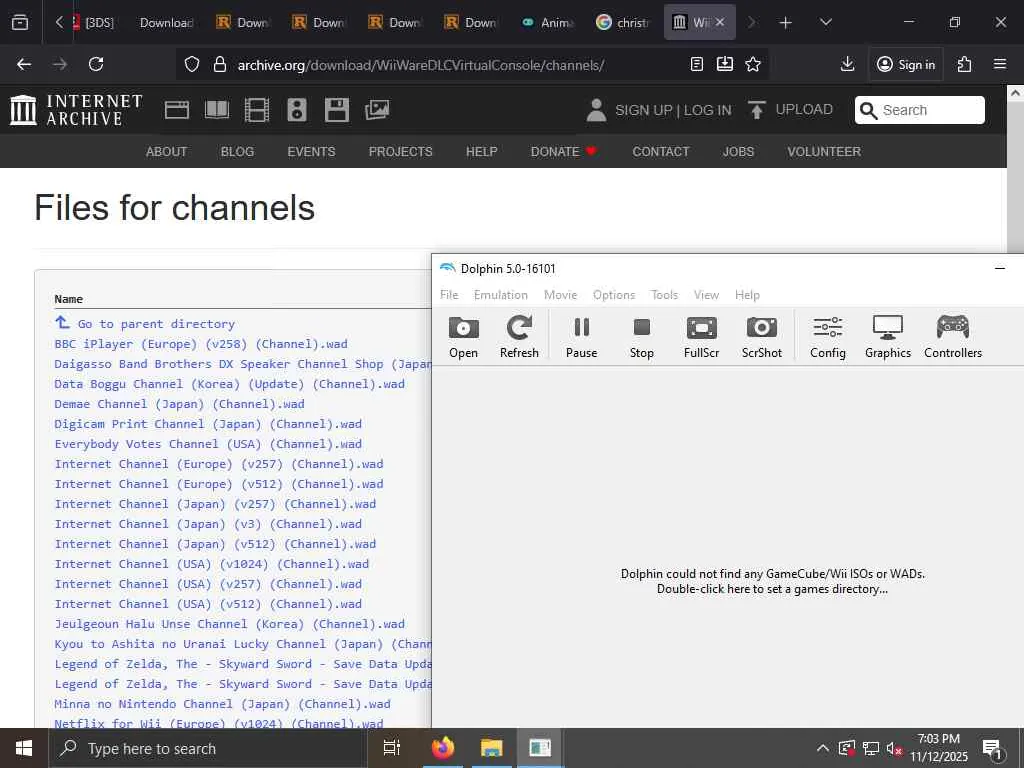Click Dolphin's Refresh toolbar icon
1024x768 pixels.
click(x=519, y=336)
